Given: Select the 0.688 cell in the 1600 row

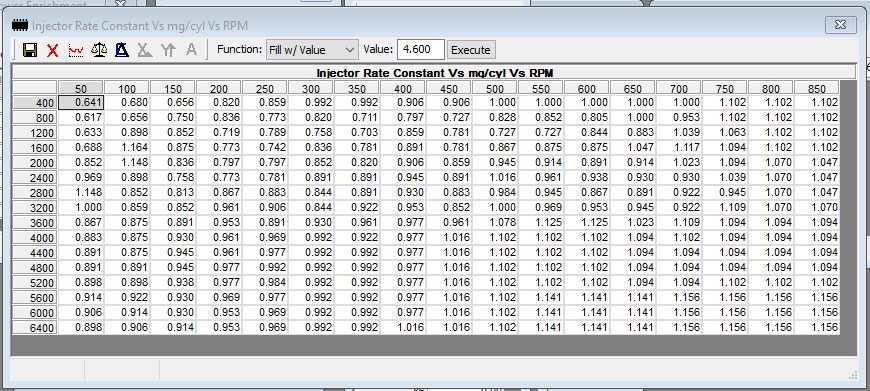Looking at the screenshot, I should pos(81,148).
